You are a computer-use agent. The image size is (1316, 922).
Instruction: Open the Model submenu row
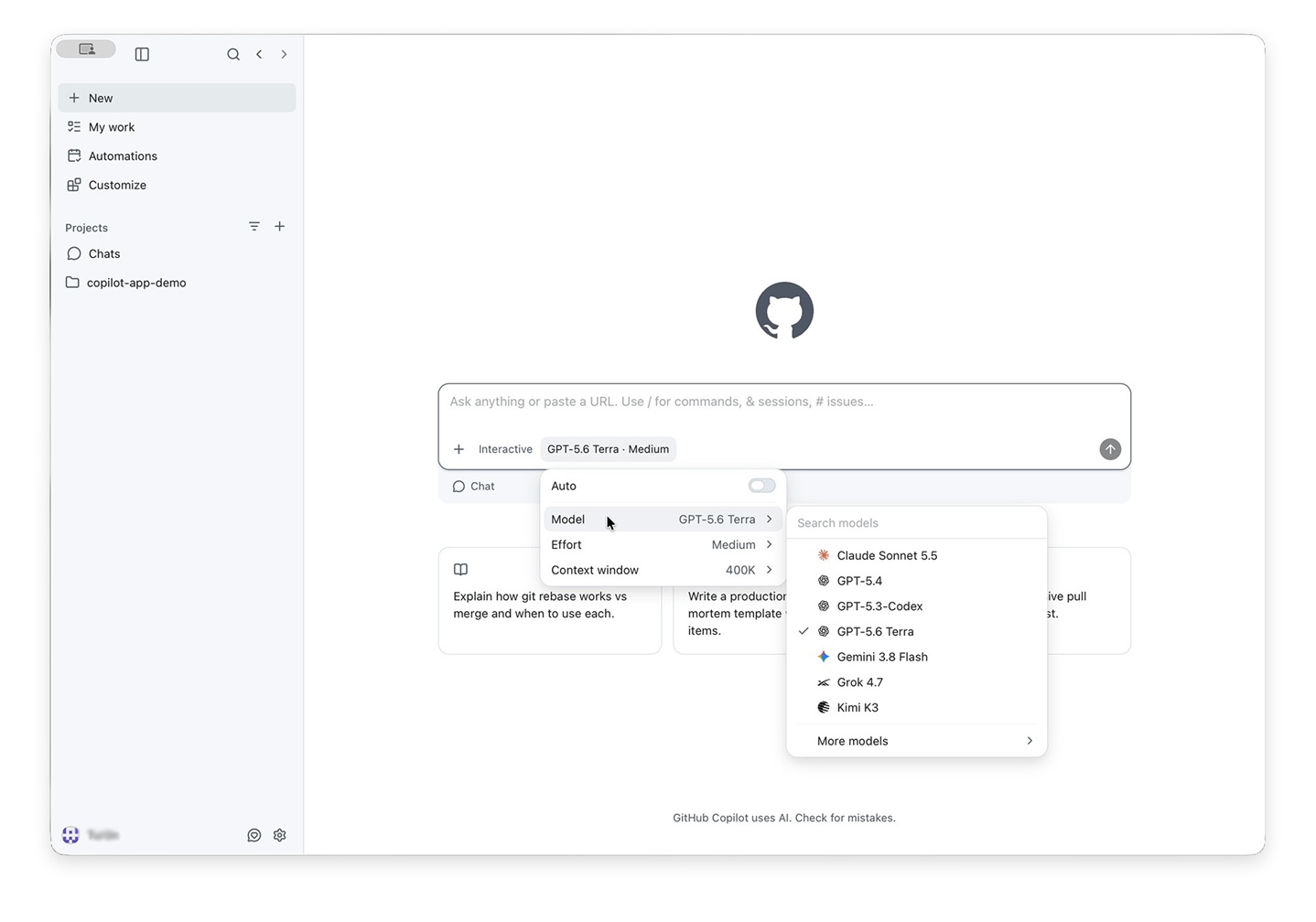point(663,519)
